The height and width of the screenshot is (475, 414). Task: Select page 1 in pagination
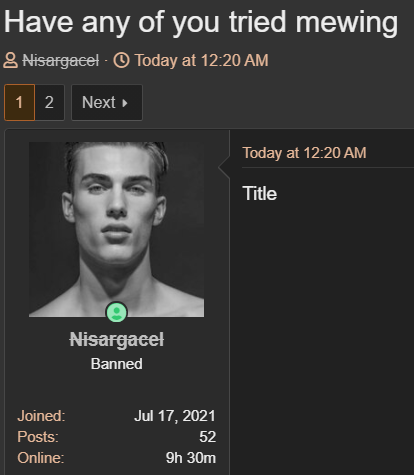(19, 102)
